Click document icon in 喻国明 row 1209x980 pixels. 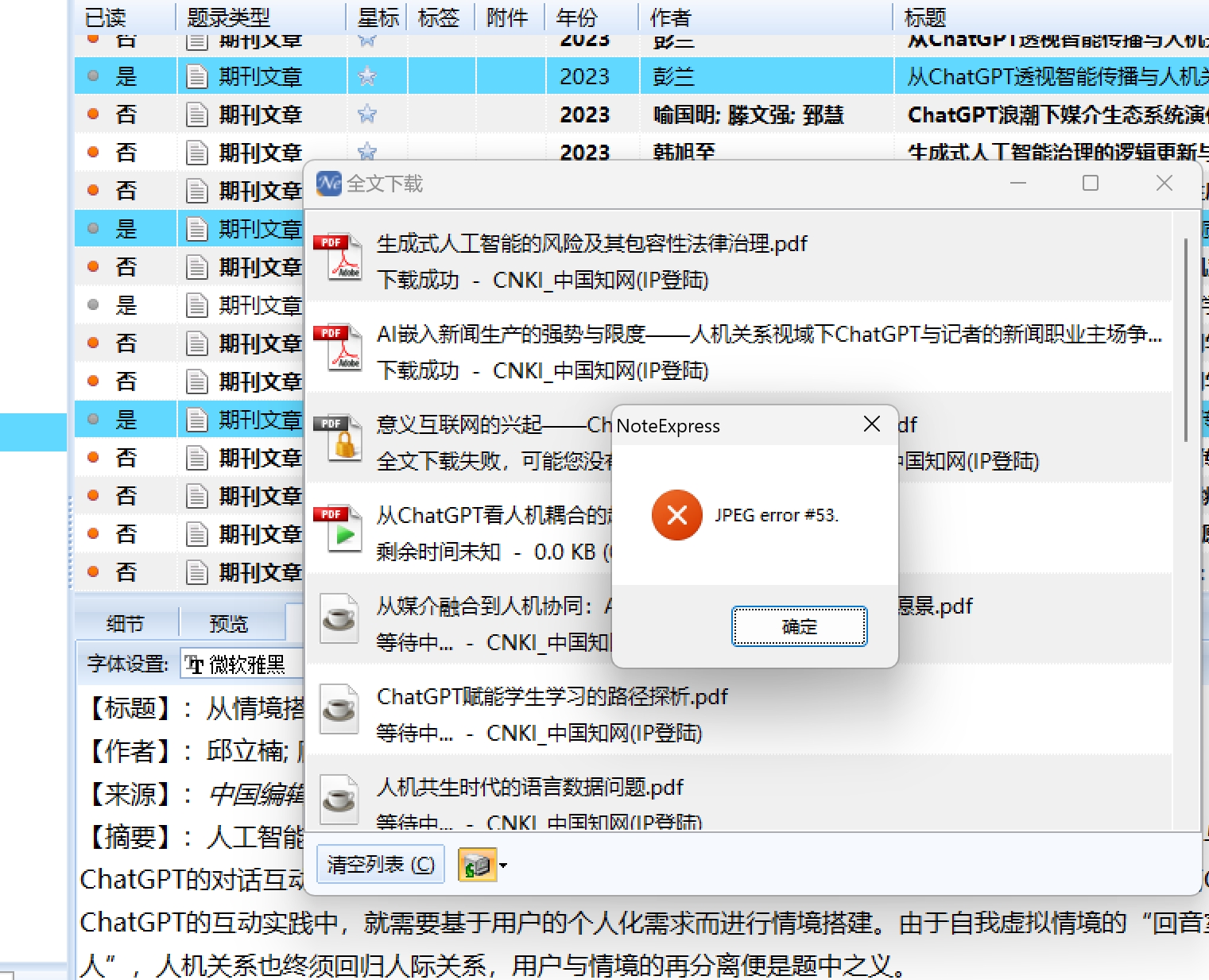(196, 114)
